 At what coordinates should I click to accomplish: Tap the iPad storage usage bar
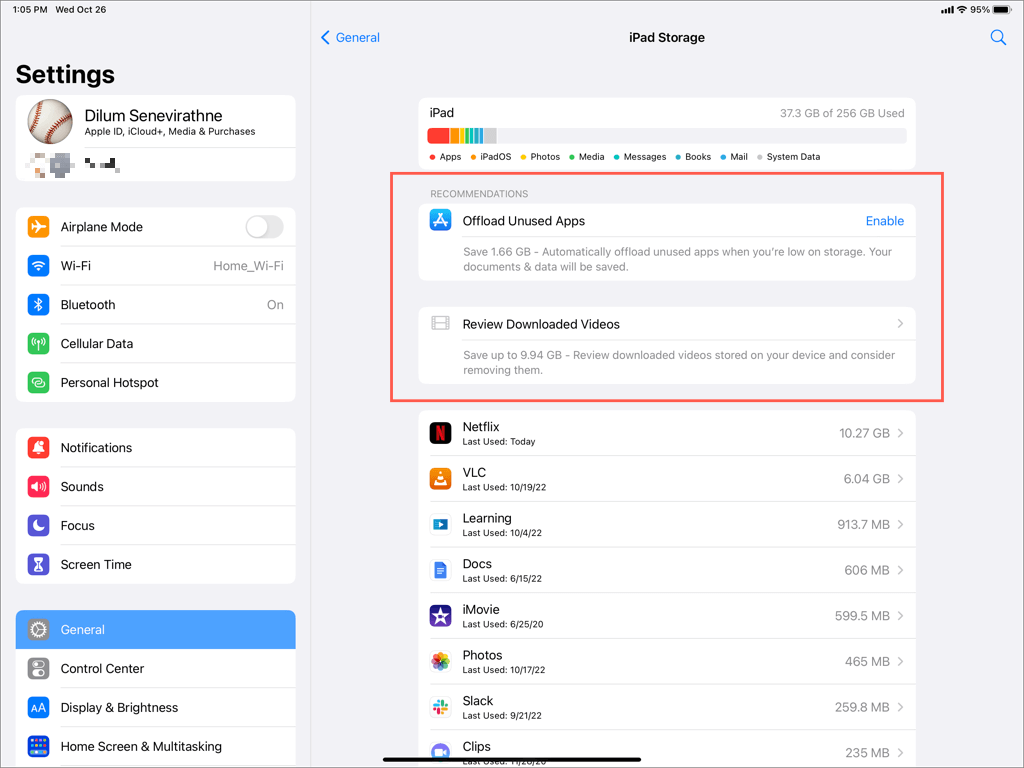(x=667, y=136)
